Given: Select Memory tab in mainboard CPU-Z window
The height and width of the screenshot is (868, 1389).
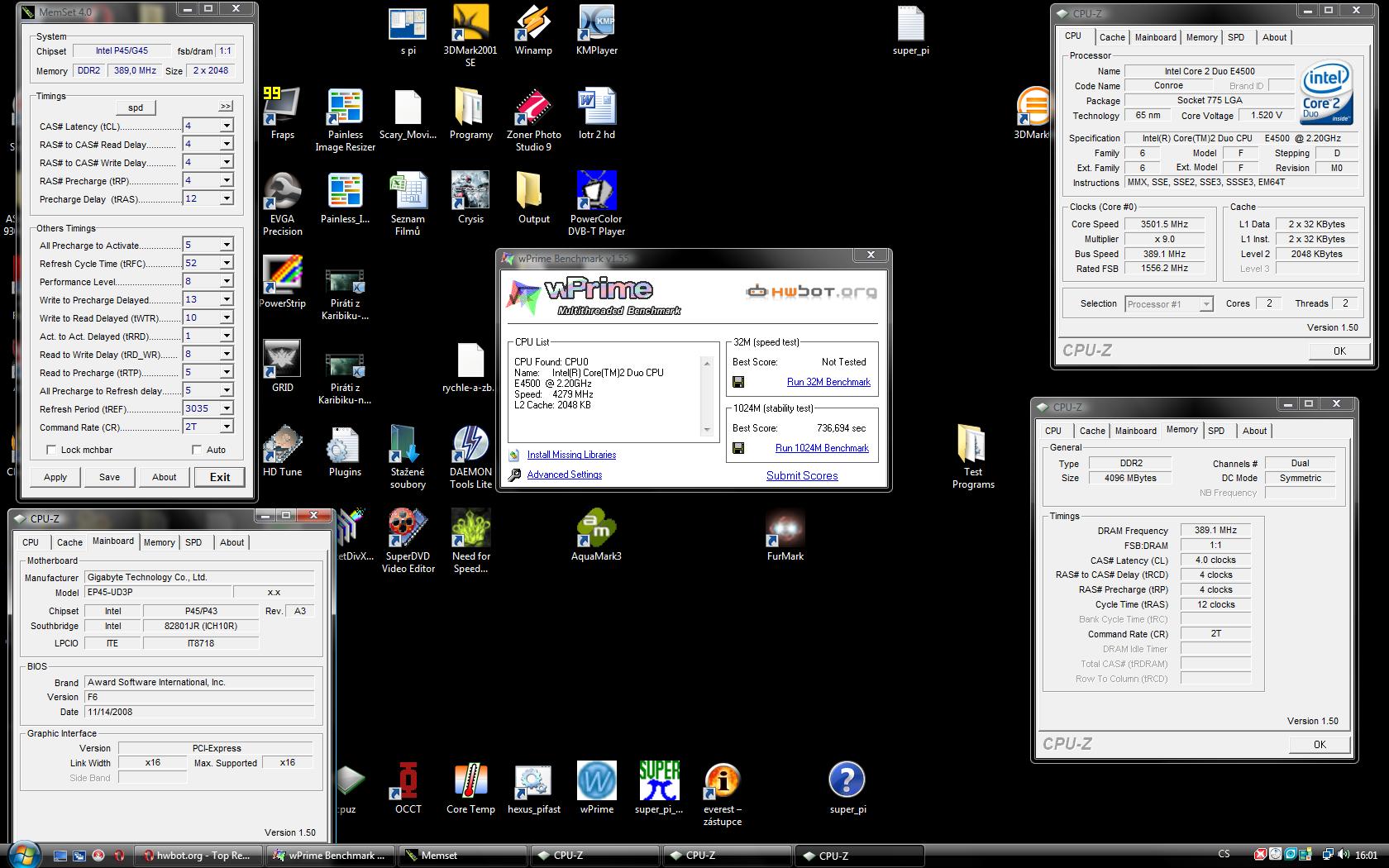Looking at the screenshot, I should tap(160, 542).
